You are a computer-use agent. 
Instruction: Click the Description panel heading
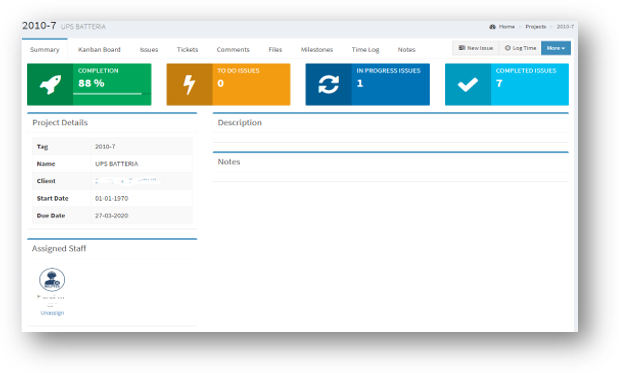point(240,123)
